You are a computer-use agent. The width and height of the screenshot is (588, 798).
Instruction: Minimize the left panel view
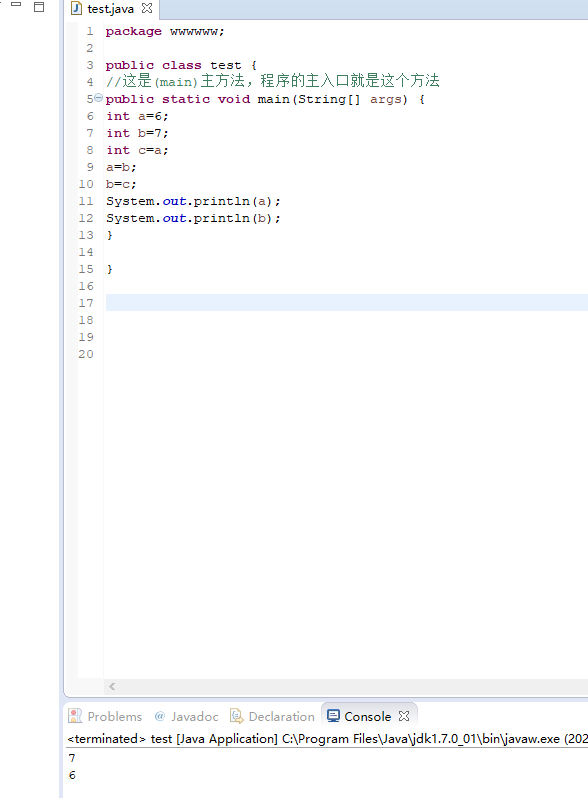click(16, 4)
